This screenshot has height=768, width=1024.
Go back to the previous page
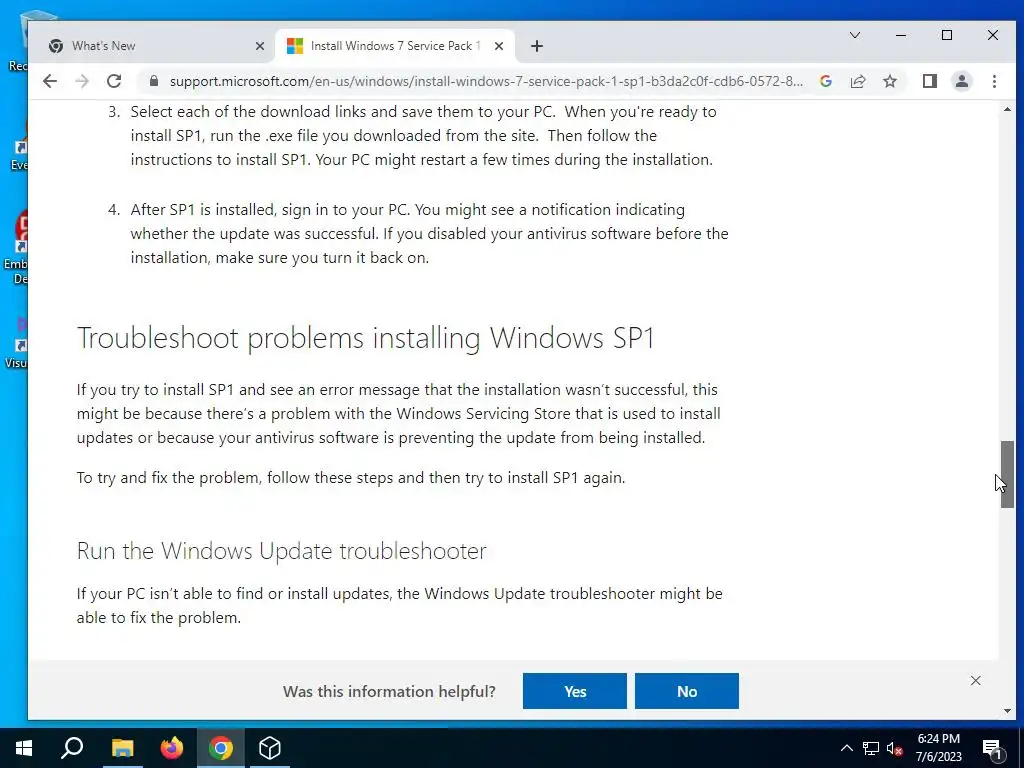click(x=50, y=81)
